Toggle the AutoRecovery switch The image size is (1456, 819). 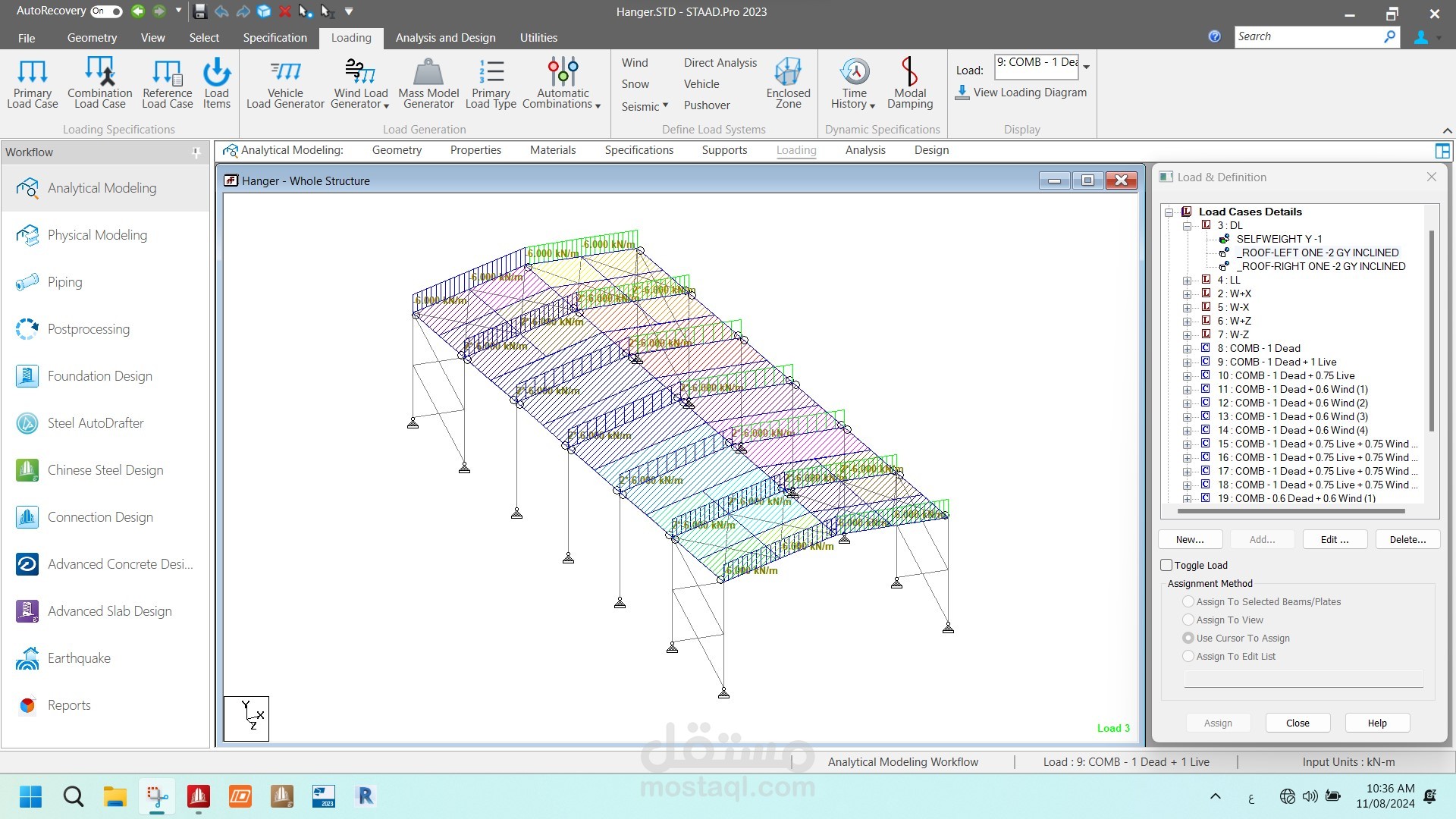(x=106, y=11)
